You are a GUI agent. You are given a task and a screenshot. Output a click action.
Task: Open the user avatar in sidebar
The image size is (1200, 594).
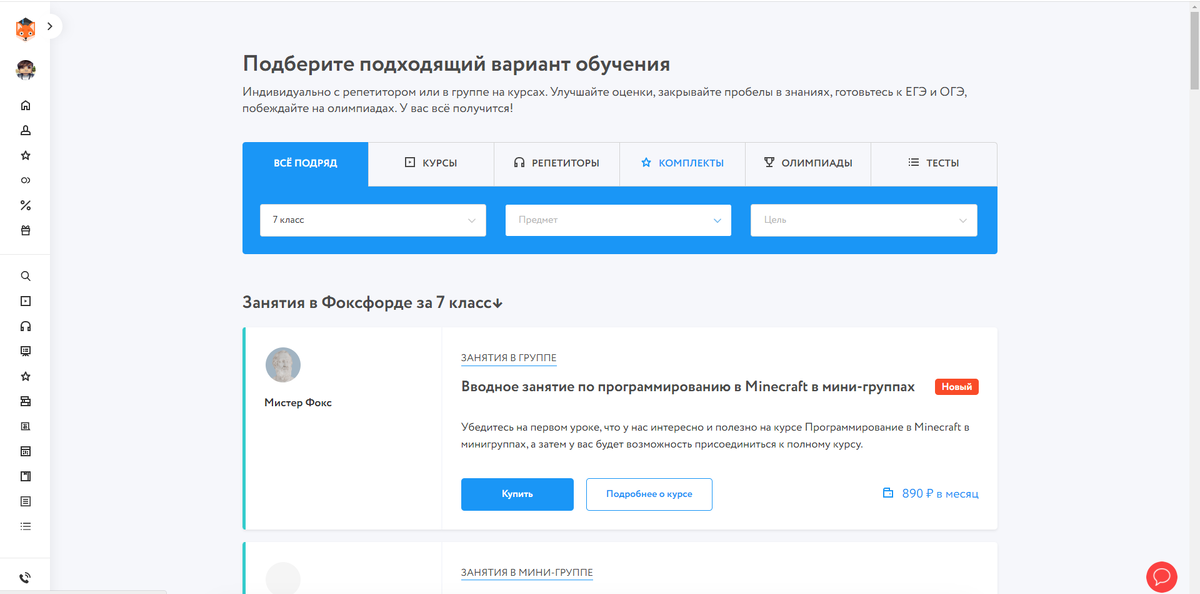pyautogui.click(x=25, y=70)
